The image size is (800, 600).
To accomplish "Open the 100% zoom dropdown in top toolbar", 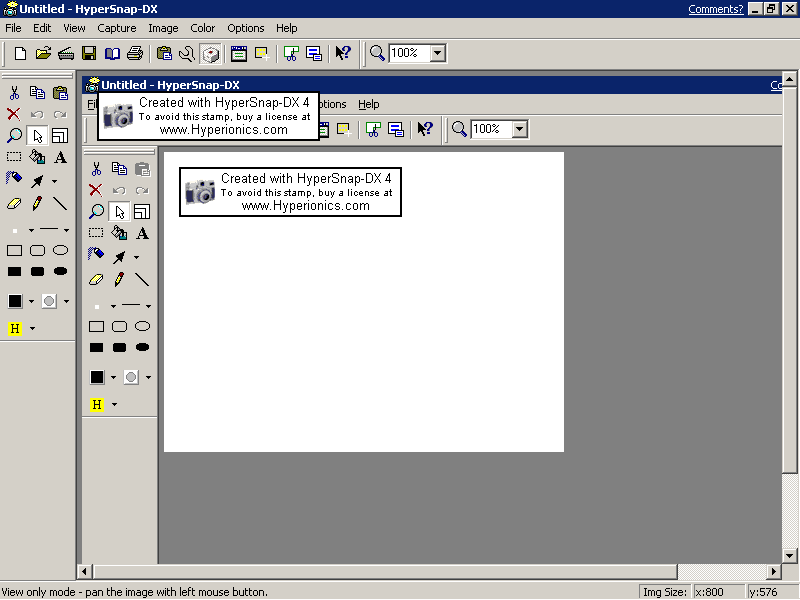I will click(437, 53).
